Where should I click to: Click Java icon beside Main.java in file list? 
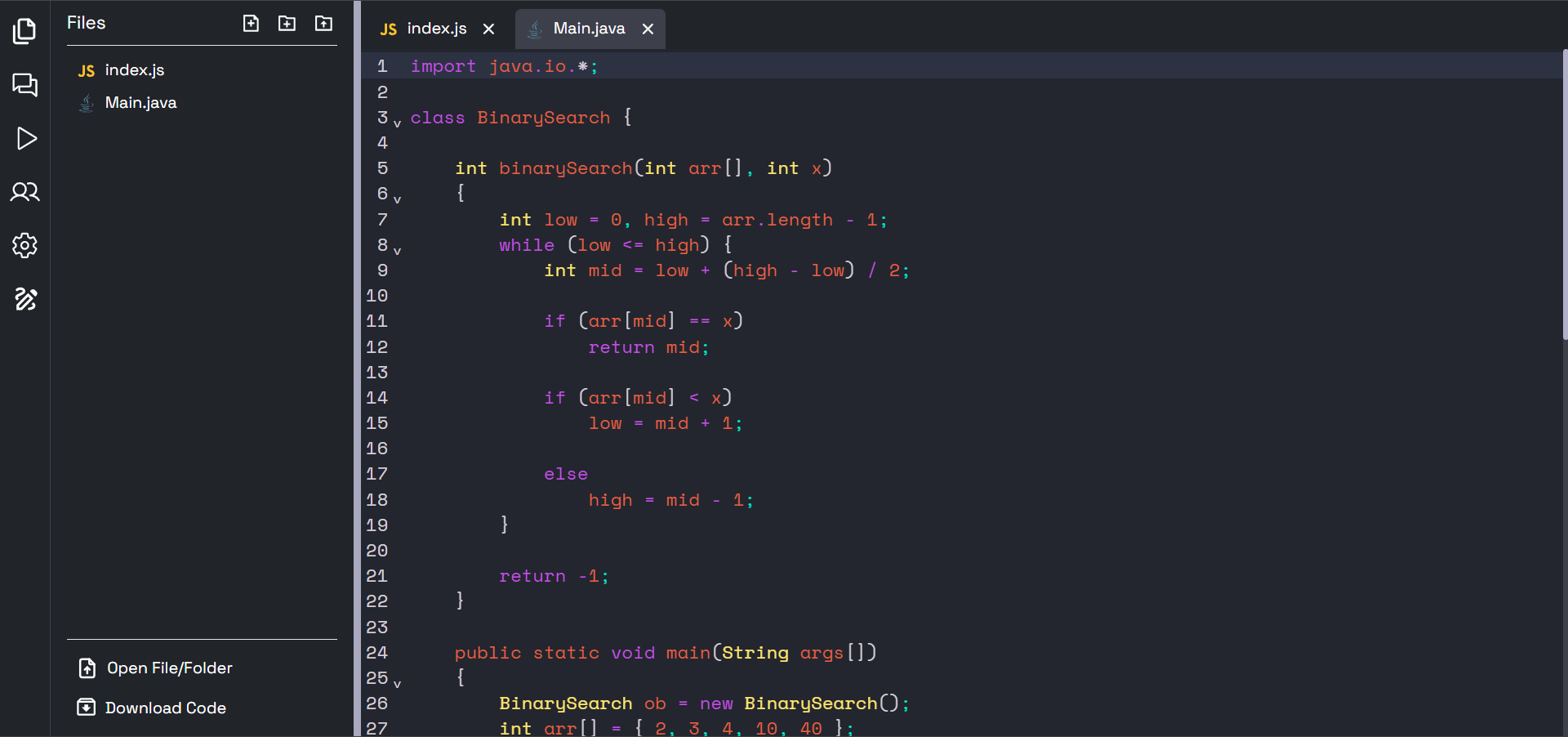pyautogui.click(x=87, y=103)
